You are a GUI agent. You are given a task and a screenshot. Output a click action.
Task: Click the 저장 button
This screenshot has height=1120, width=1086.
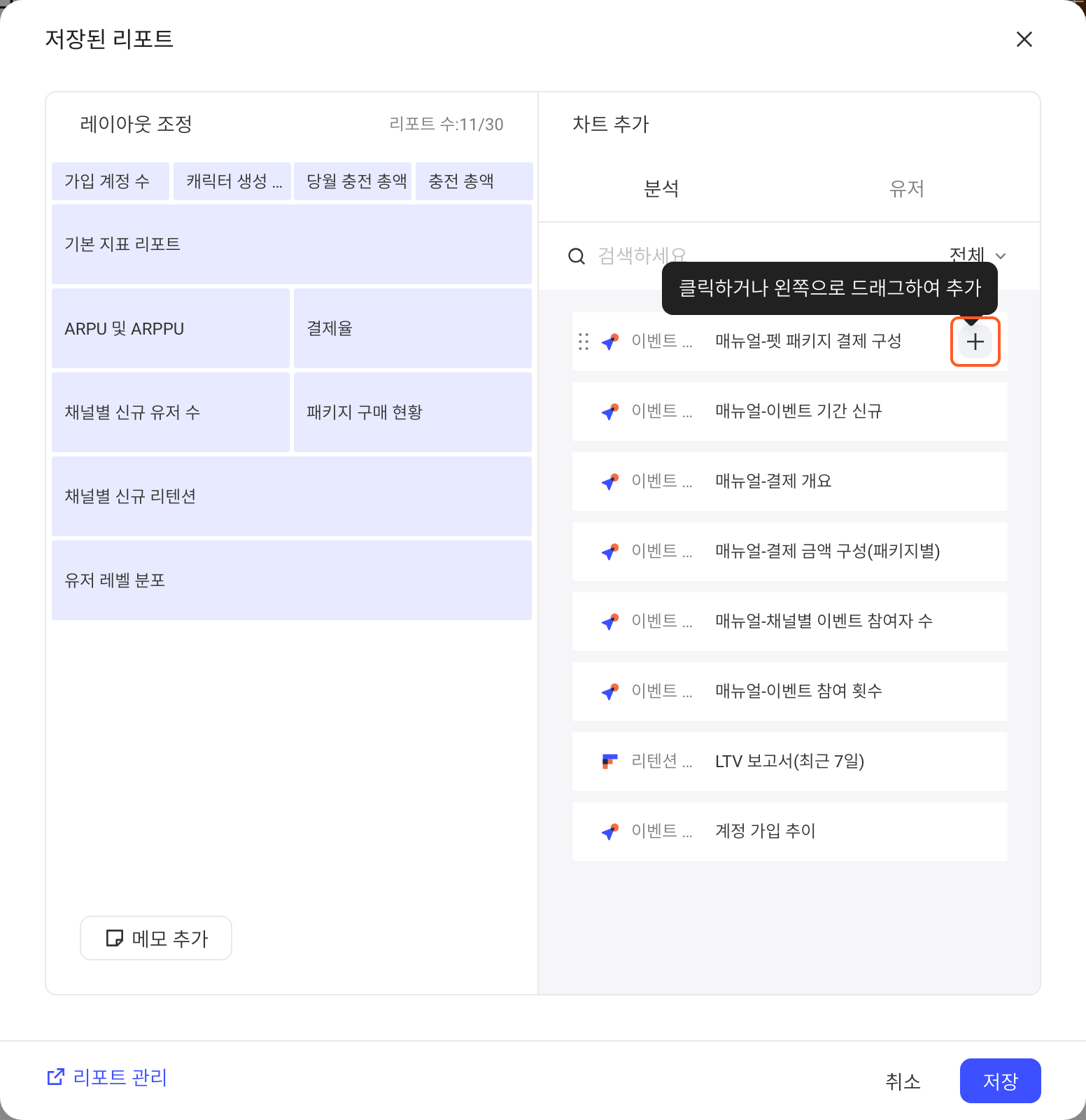(1001, 1081)
